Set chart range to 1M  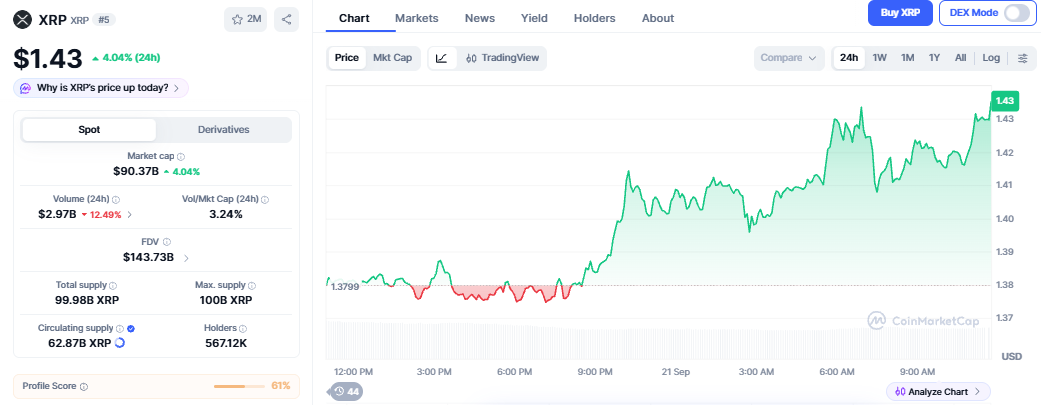click(x=908, y=58)
